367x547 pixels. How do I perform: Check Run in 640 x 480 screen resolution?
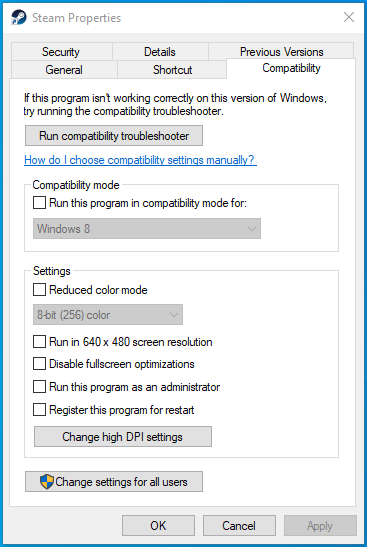tap(39, 342)
